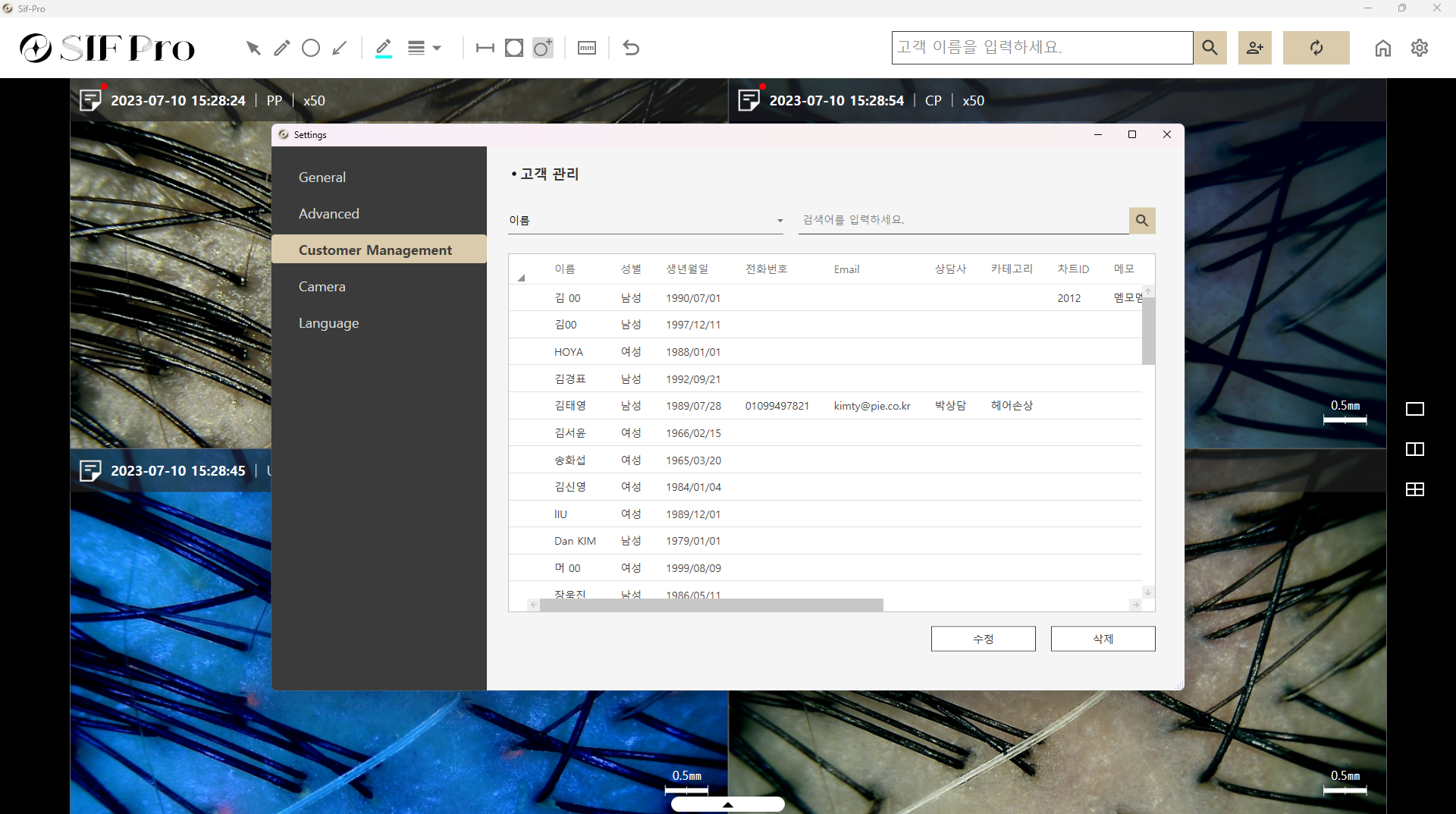
Task: Click the 수정 edit button
Action: 983,639
